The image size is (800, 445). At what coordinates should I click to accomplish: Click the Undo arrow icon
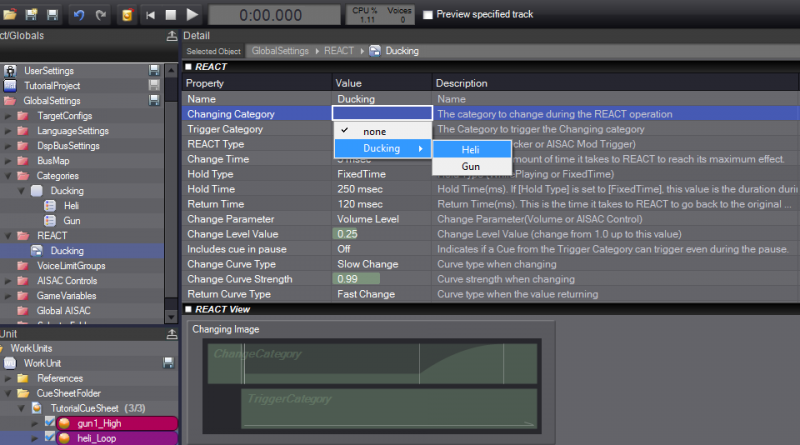point(80,14)
